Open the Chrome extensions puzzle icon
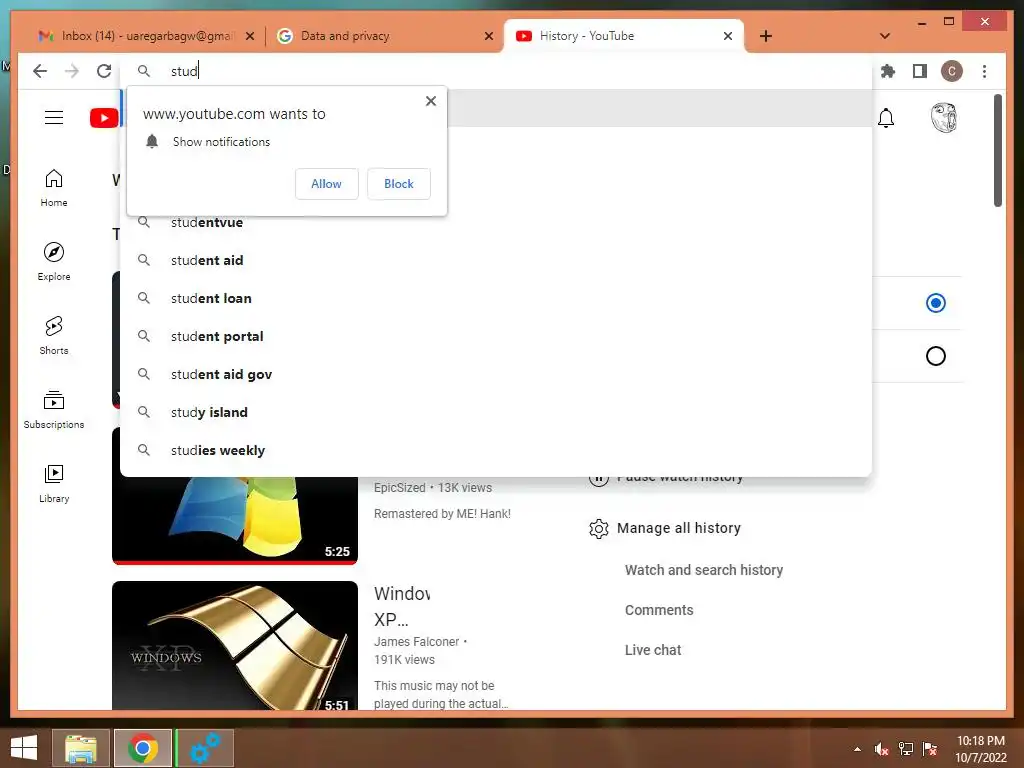Screen dimensions: 1024x768 pyautogui.click(x=888, y=71)
